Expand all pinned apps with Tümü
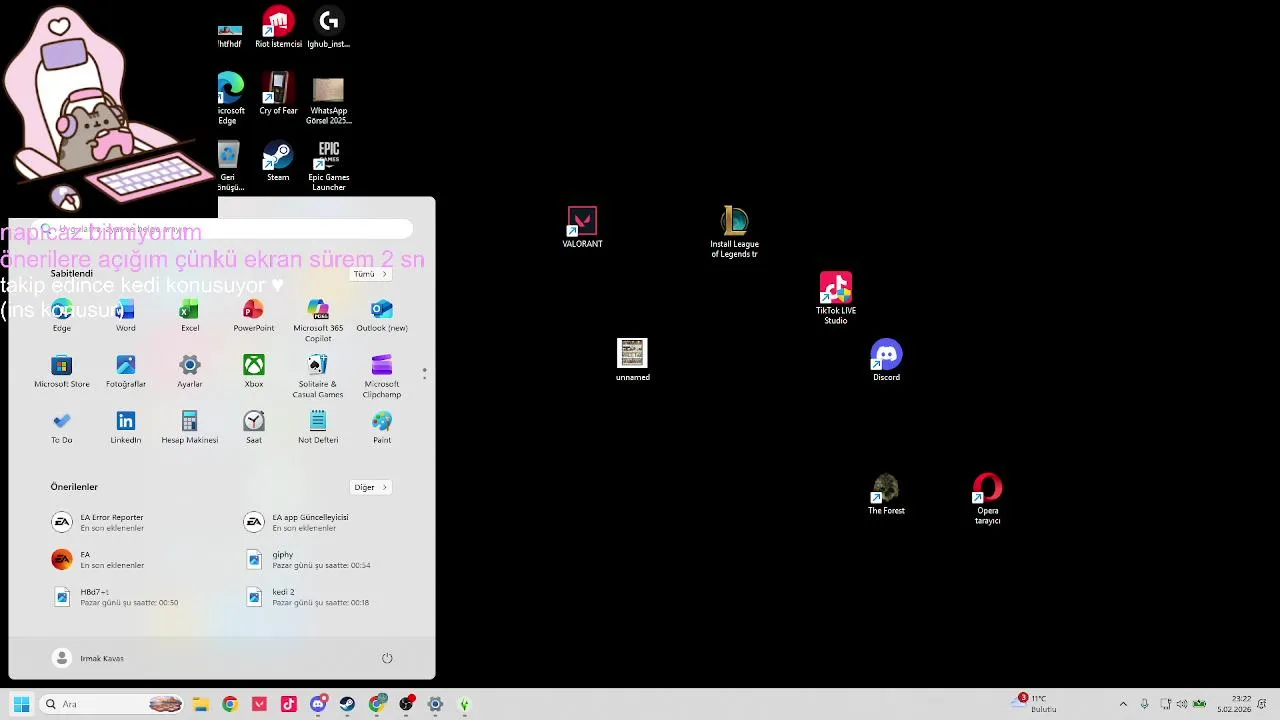This screenshot has width=1280, height=720. pos(370,274)
